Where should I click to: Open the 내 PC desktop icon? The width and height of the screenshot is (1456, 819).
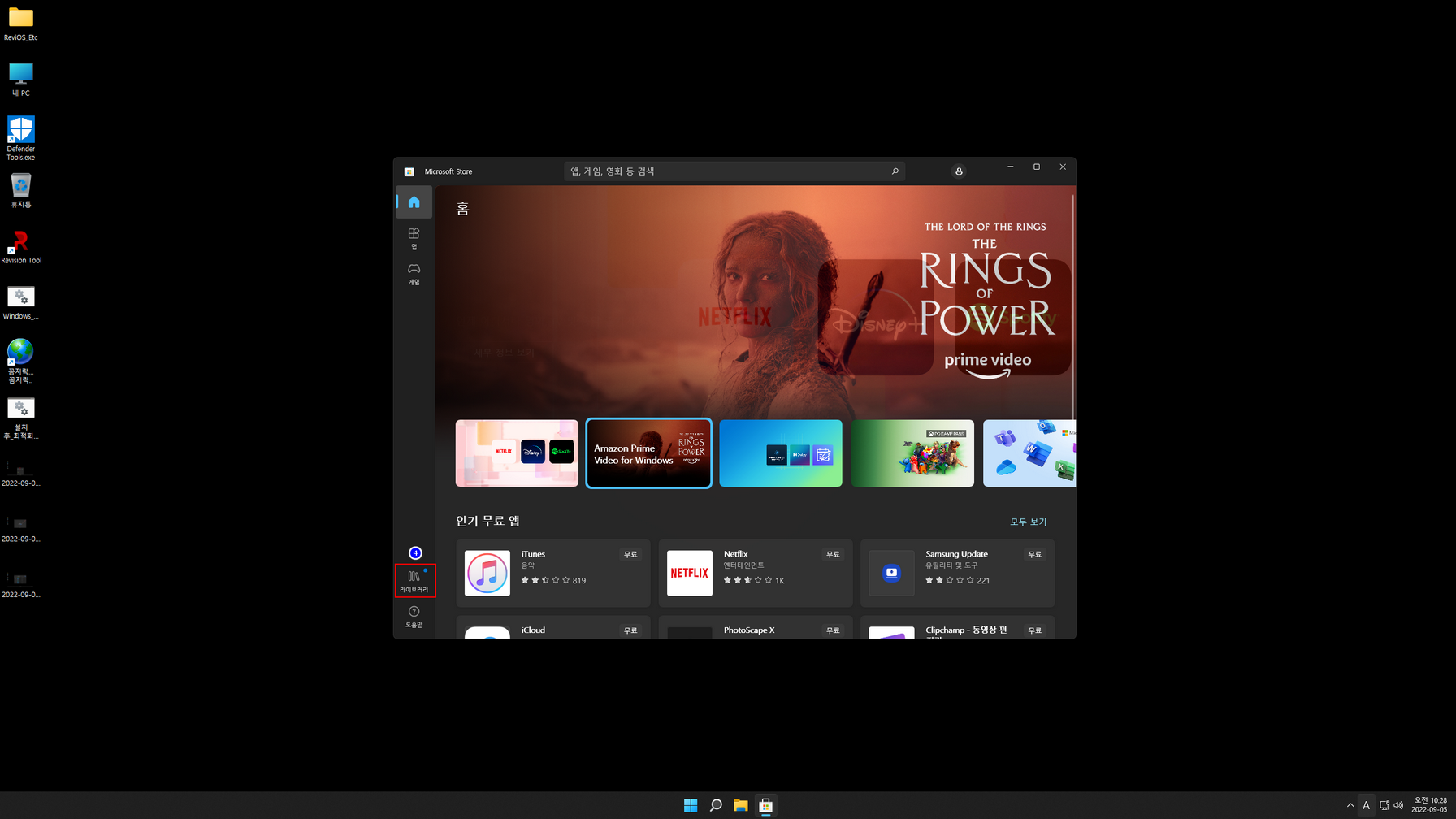[20, 80]
